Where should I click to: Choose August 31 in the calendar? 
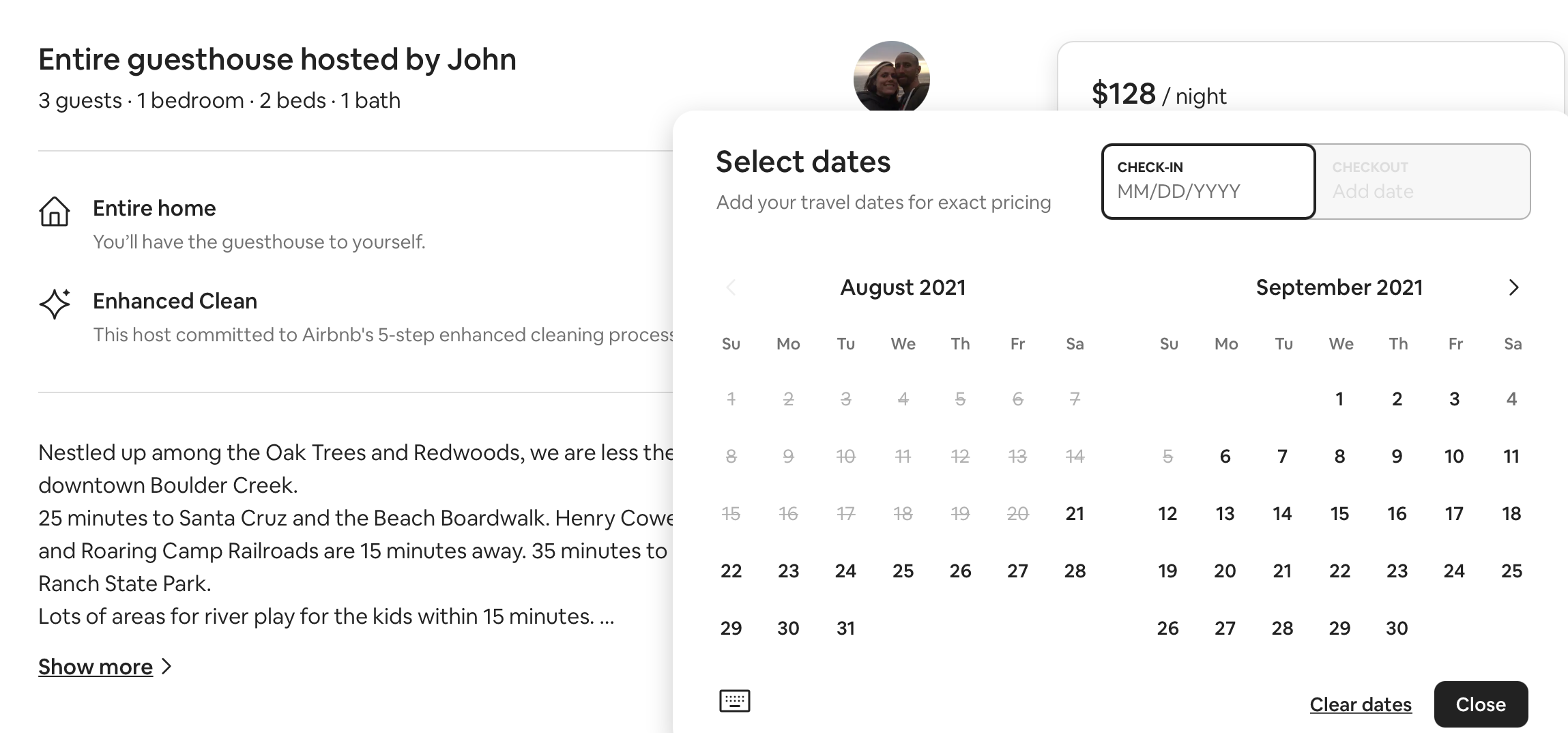[845, 628]
